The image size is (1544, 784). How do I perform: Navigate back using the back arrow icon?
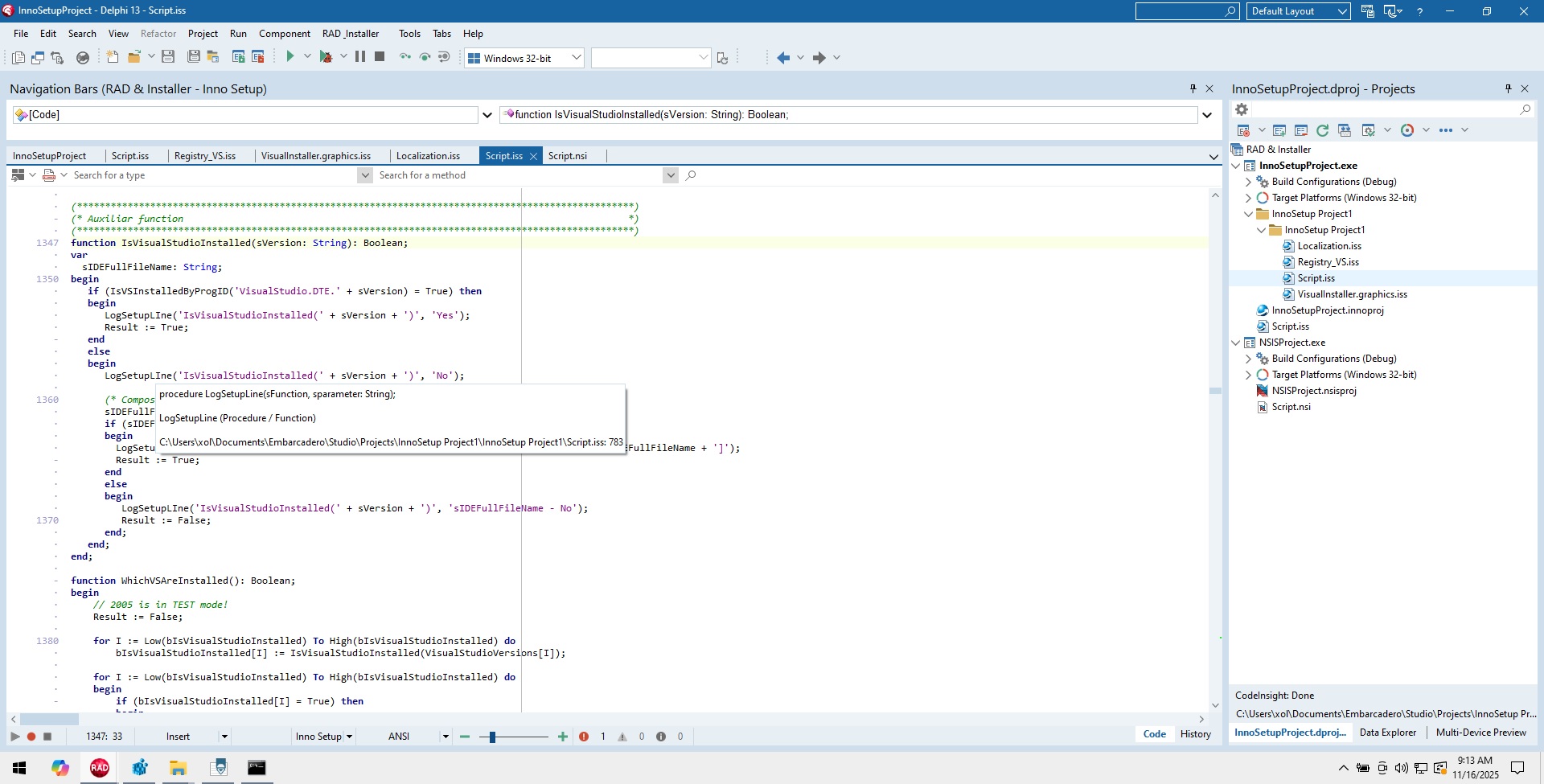pos(785,57)
